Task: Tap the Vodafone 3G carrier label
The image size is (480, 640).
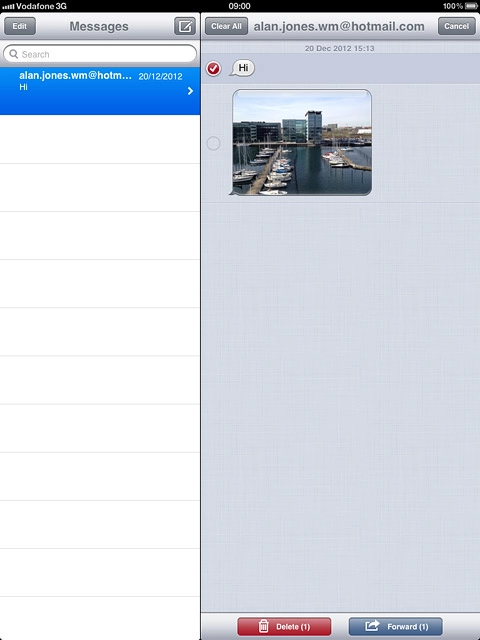Action: (41, 6)
